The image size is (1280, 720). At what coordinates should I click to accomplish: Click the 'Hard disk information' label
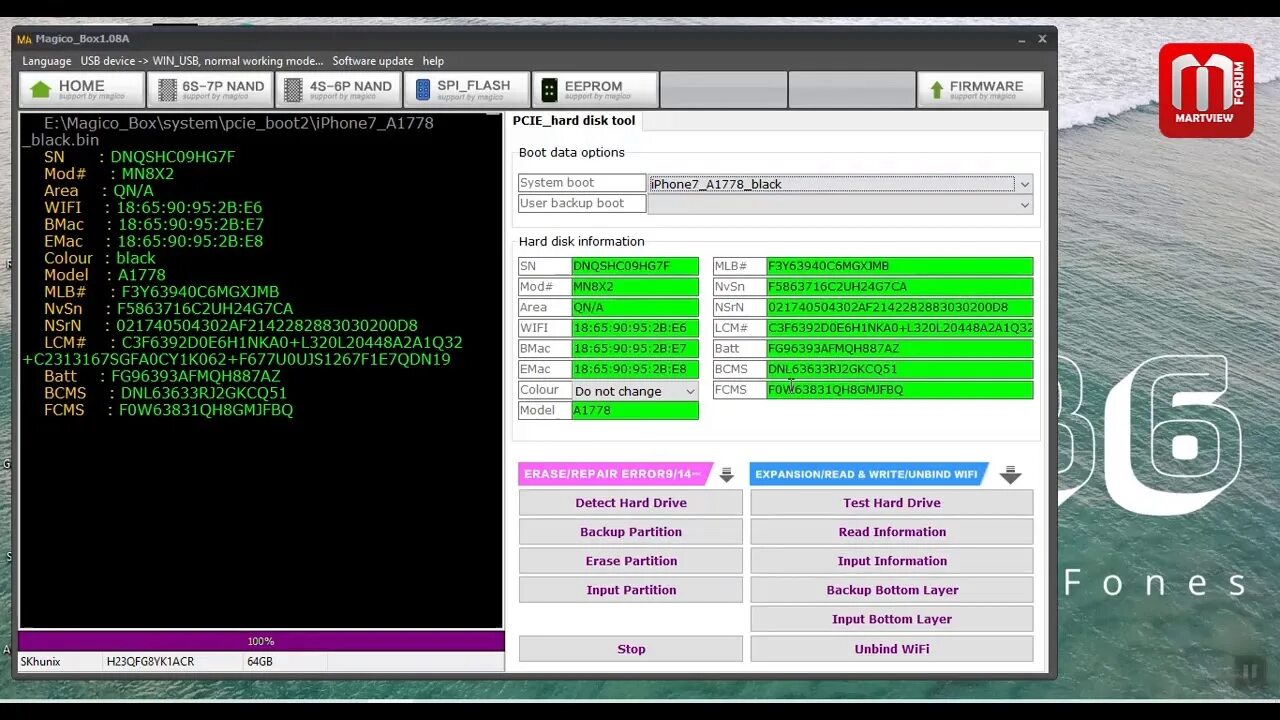tap(581, 242)
